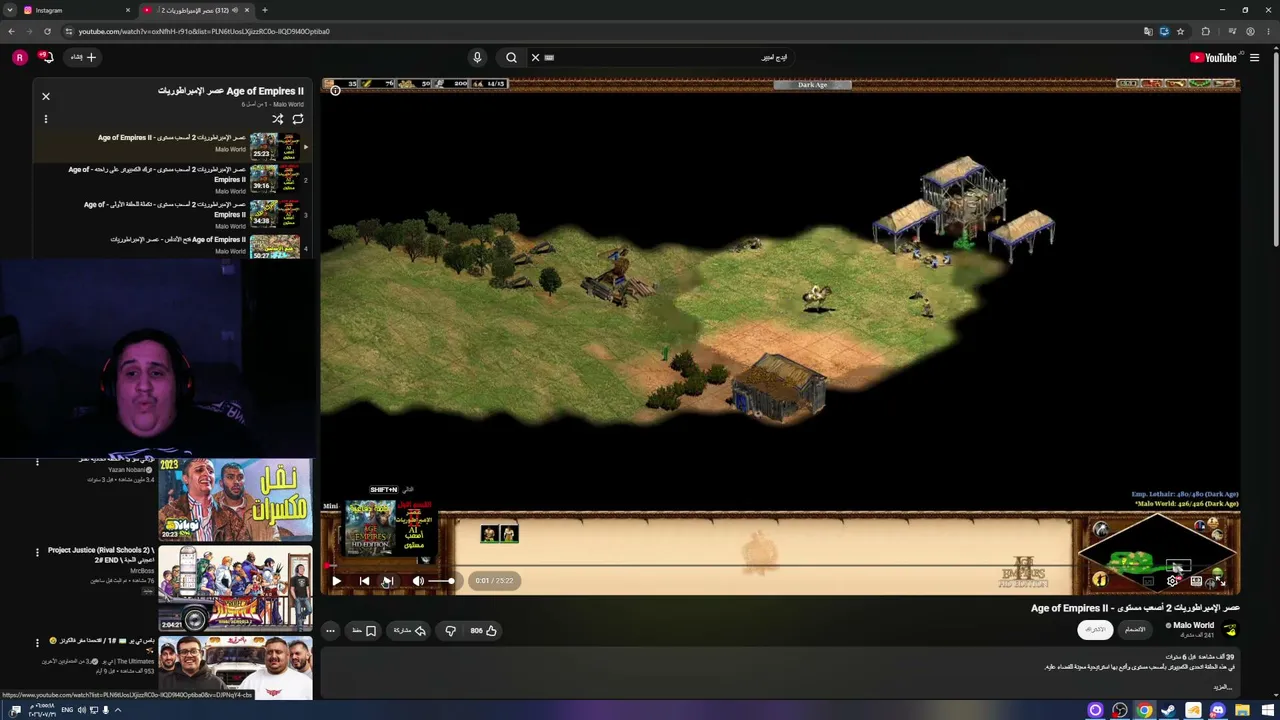Select the 39:16 video in playlist

173,180
